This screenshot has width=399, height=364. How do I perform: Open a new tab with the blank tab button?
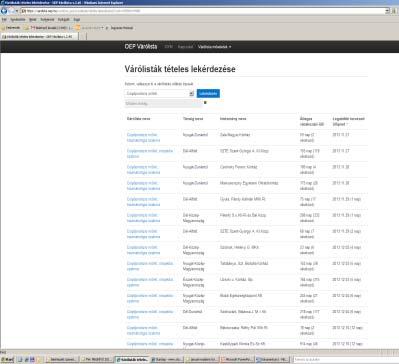coord(83,37)
